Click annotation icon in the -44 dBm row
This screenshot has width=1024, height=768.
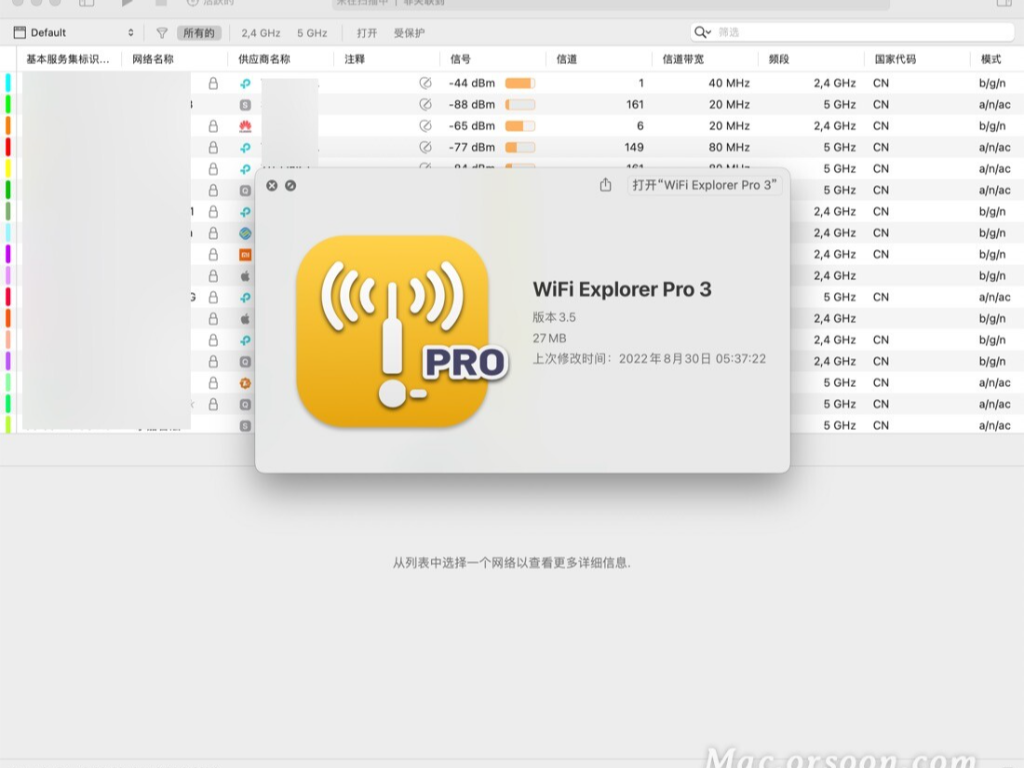[425, 83]
